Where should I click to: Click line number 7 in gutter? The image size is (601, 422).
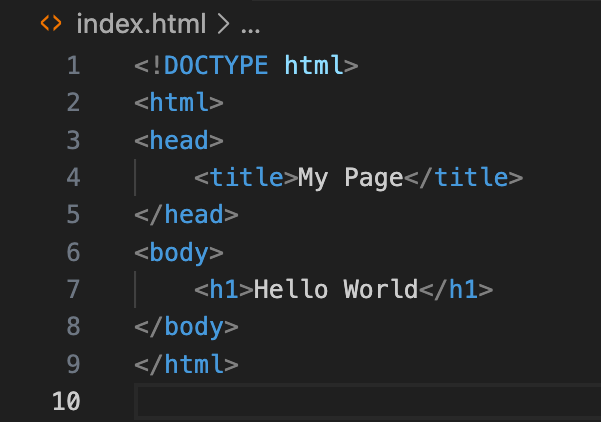click(73, 289)
